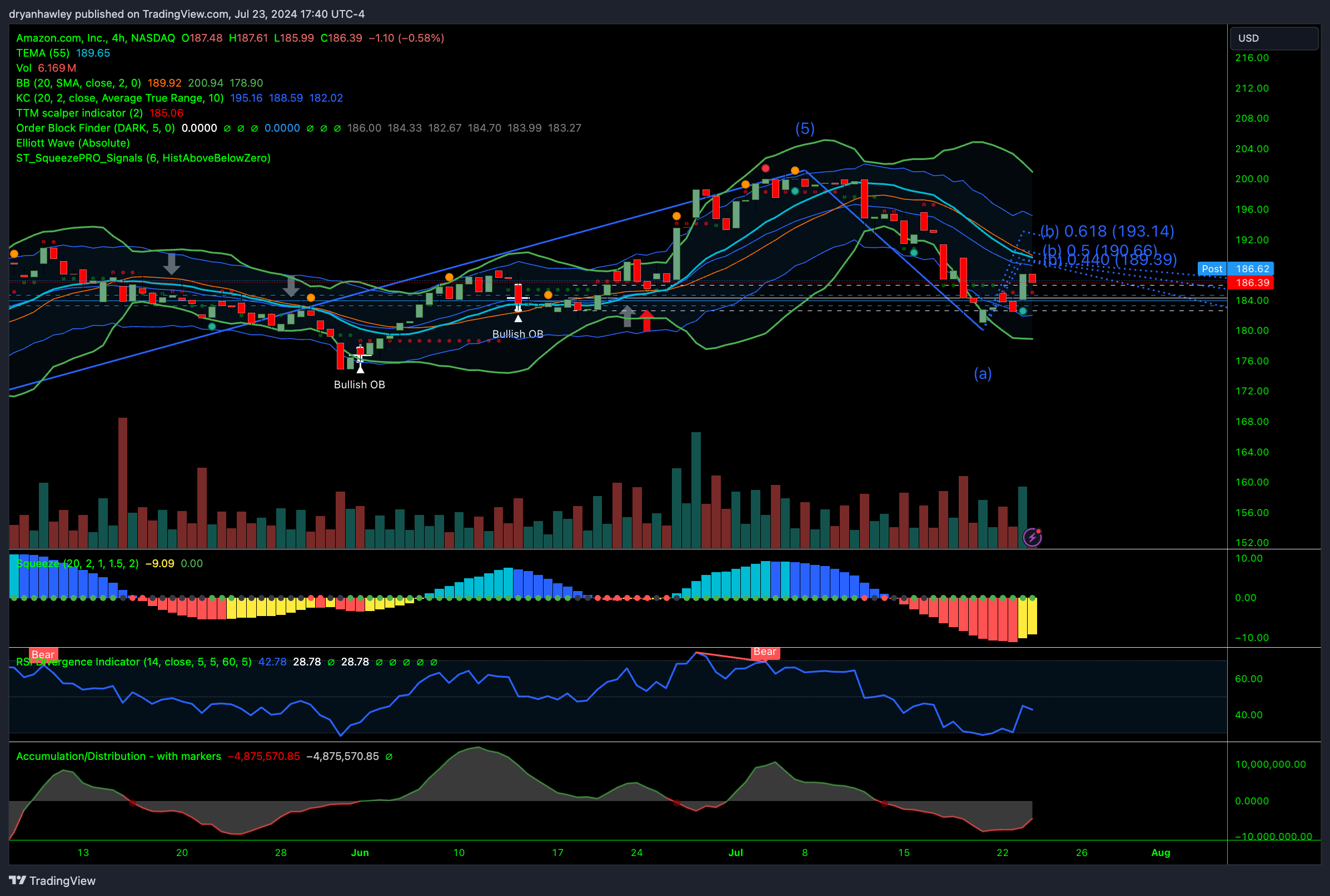The height and width of the screenshot is (896, 1330).
Task: Click the red 186.39 last price tag
Action: (1252, 282)
